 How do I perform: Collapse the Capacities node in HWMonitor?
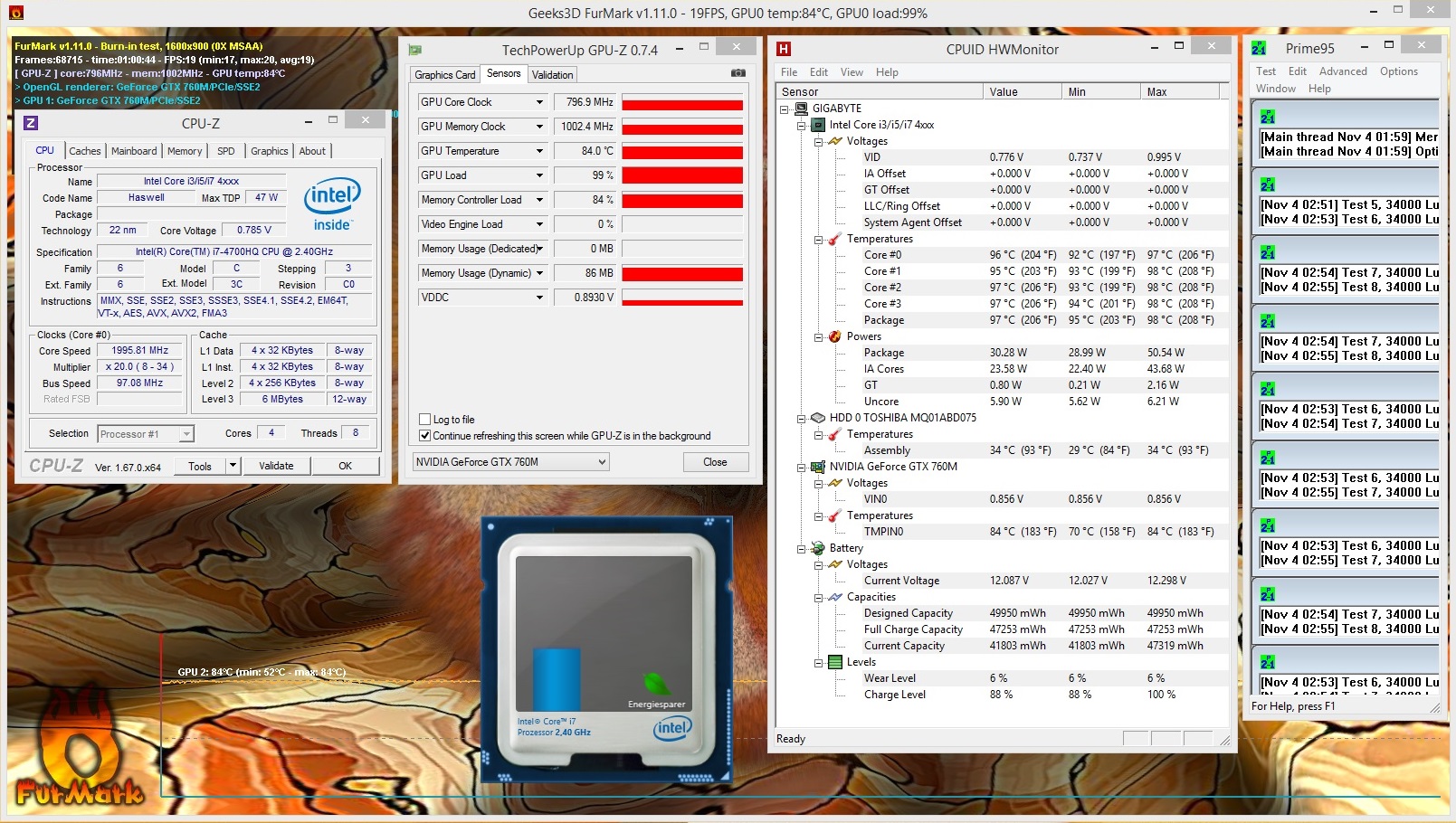pos(819,597)
